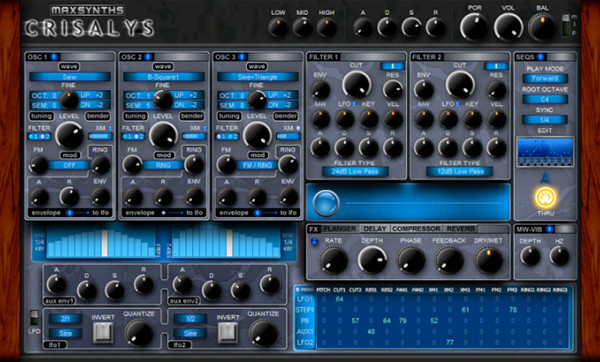Click the Filter 1 RES knob

click(x=393, y=90)
